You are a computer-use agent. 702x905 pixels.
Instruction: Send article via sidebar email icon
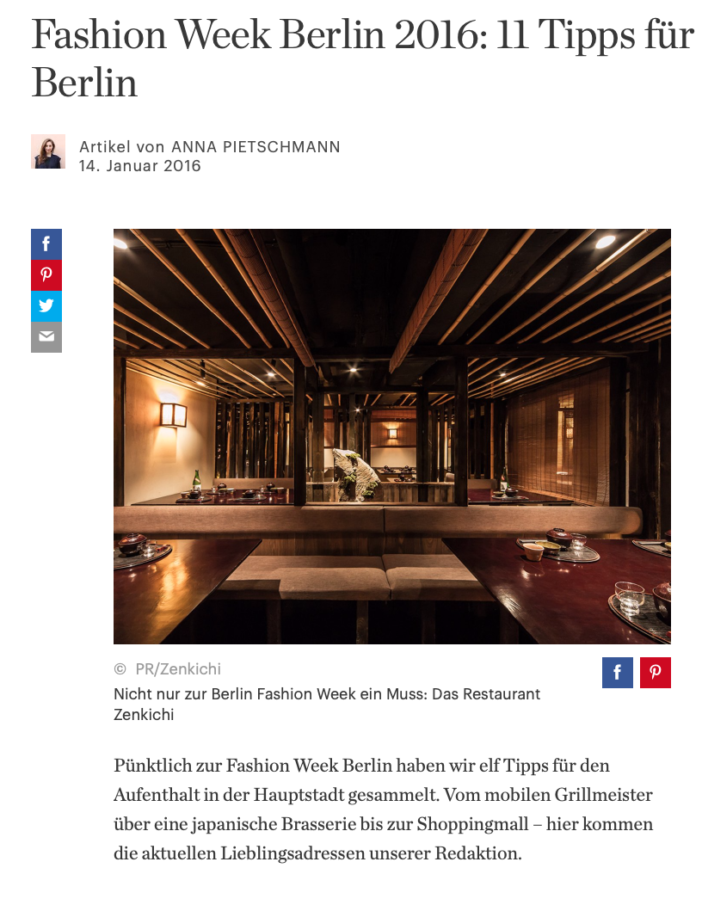coord(46,337)
